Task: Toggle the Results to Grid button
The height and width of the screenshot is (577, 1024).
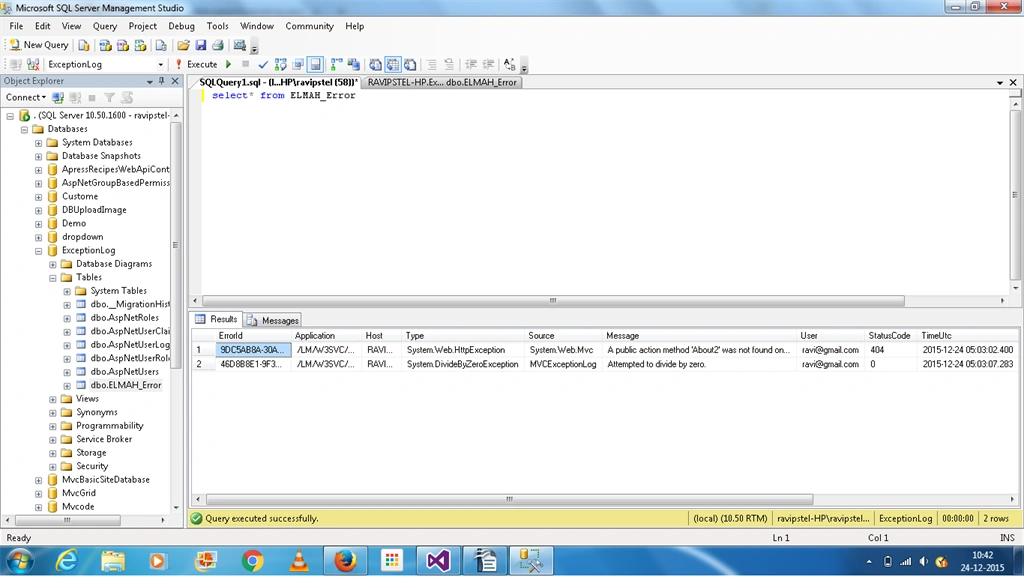Action: click(392, 64)
